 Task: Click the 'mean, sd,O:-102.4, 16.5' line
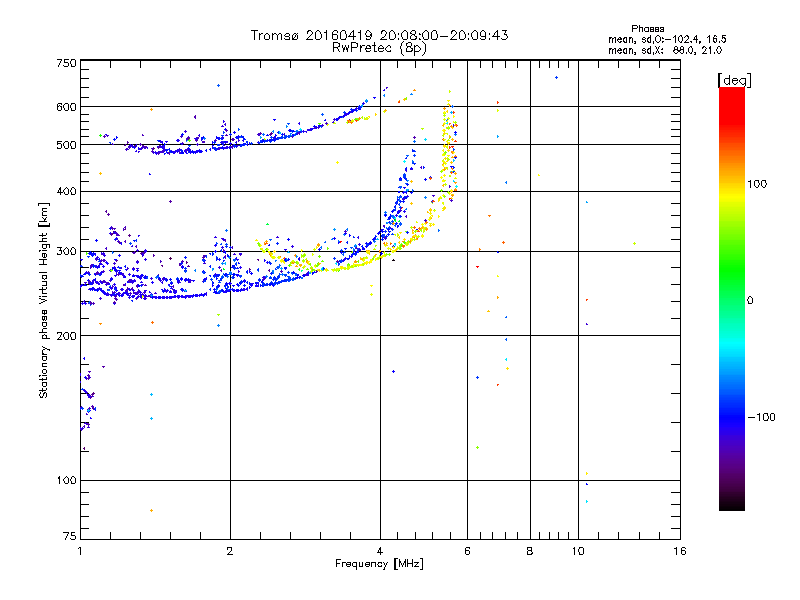coord(667,39)
